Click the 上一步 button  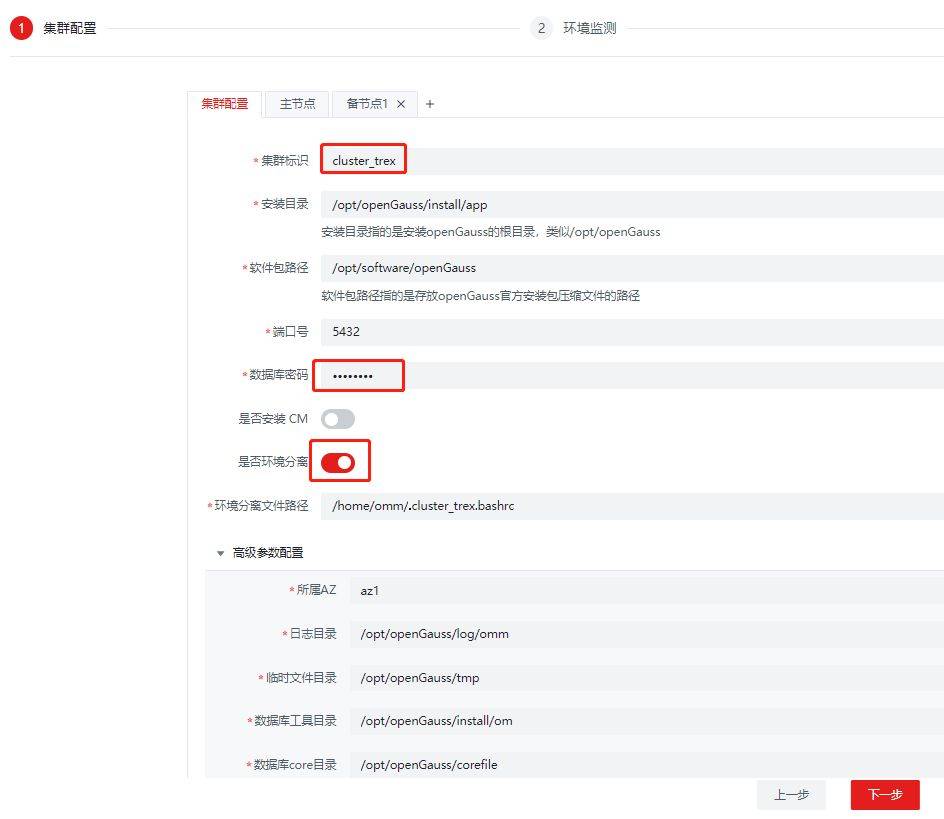(x=791, y=795)
